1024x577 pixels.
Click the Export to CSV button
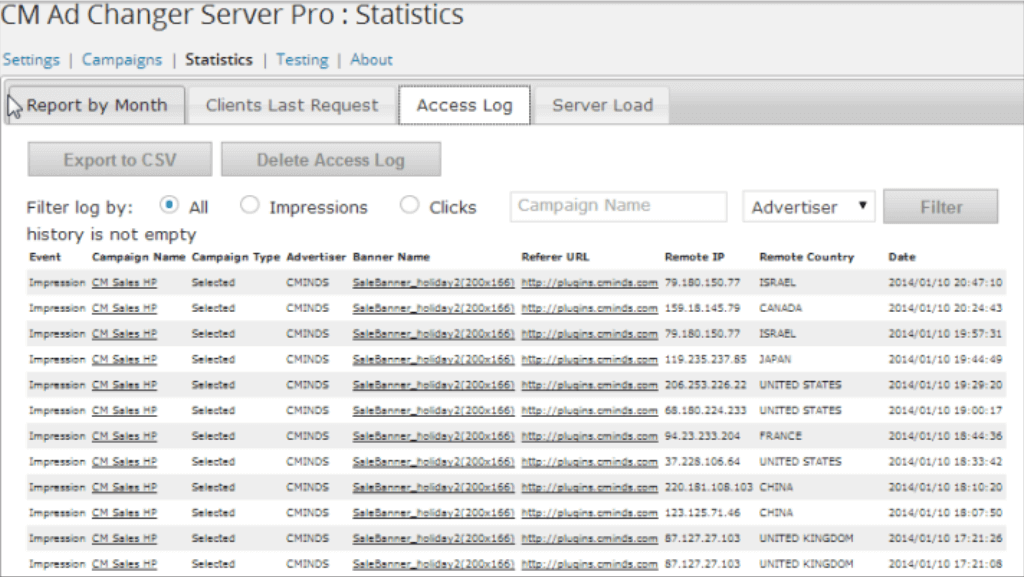click(120, 160)
